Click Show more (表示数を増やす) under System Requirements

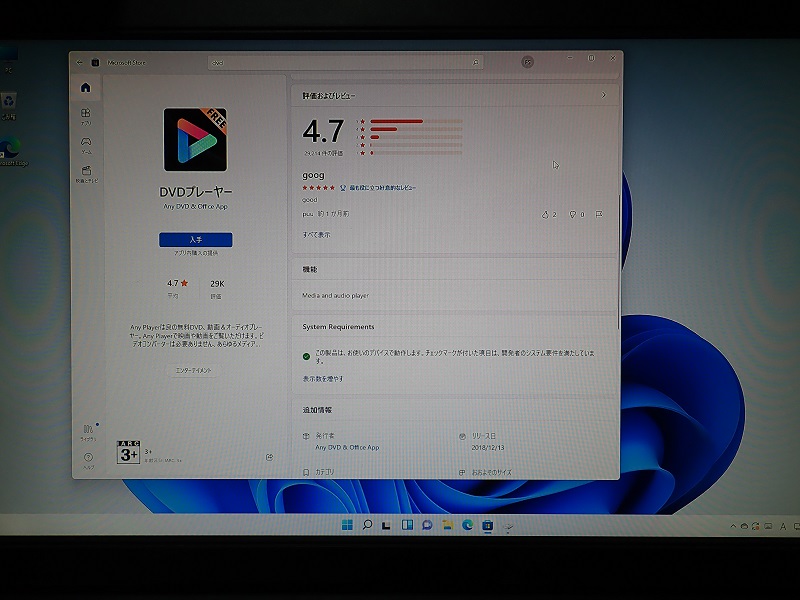click(323, 379)
